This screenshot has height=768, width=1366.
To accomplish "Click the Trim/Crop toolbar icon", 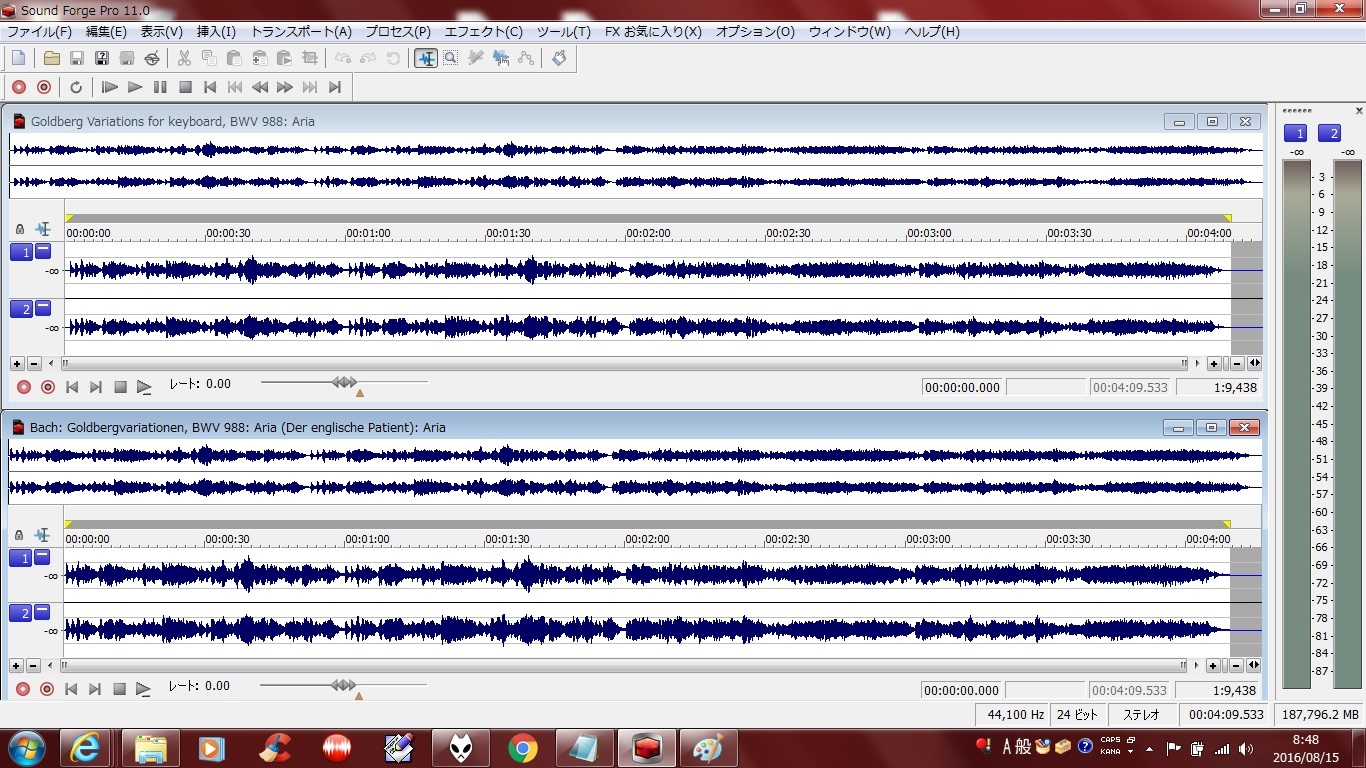I will pyautogui.click(x=309, y=58).
